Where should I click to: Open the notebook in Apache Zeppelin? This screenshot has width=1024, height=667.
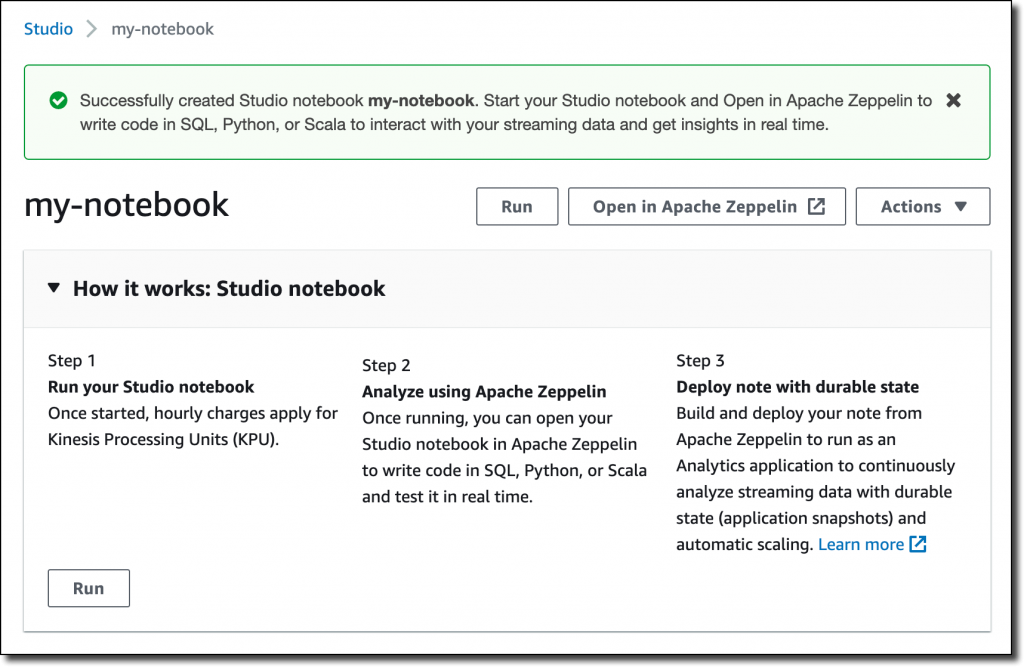click(695, 206)
